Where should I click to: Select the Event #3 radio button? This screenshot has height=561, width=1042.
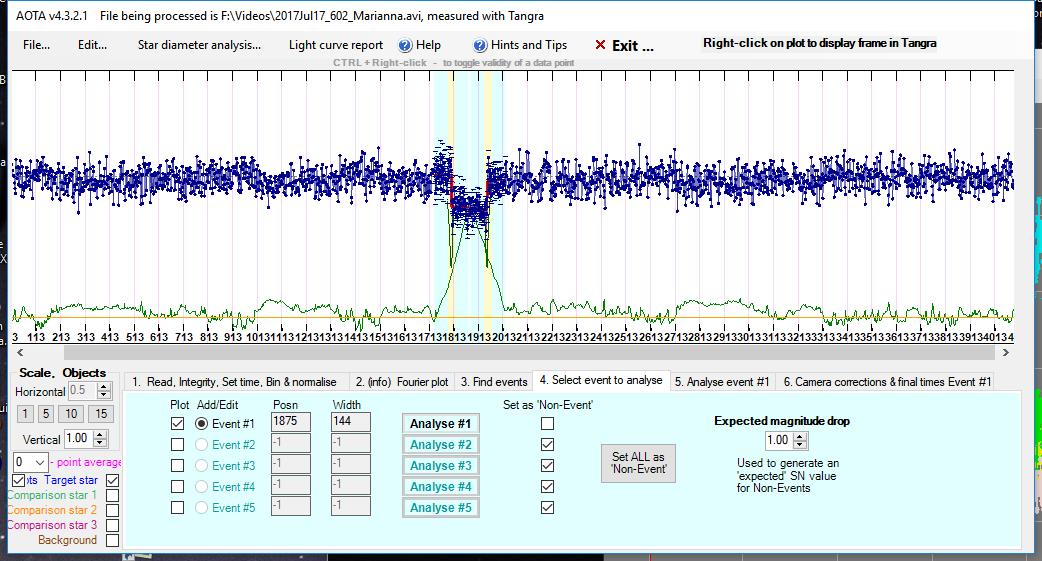pyautogui.click(x=201, y=465)
